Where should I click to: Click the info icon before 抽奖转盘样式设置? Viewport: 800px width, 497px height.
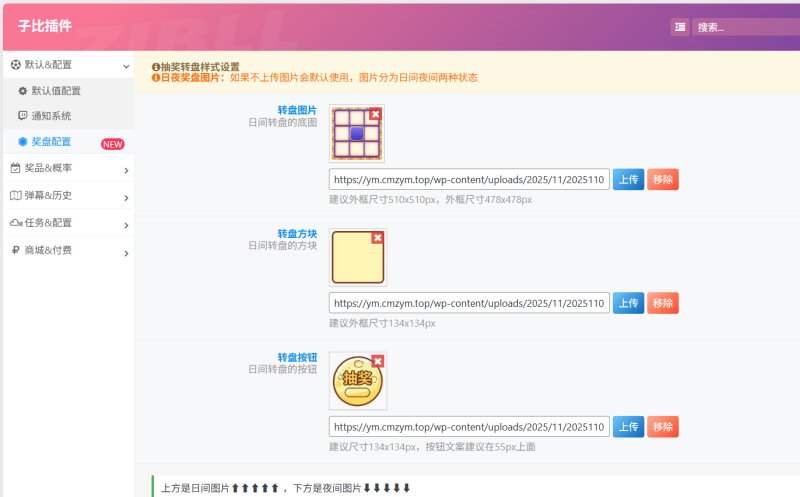tap(156, 67)
